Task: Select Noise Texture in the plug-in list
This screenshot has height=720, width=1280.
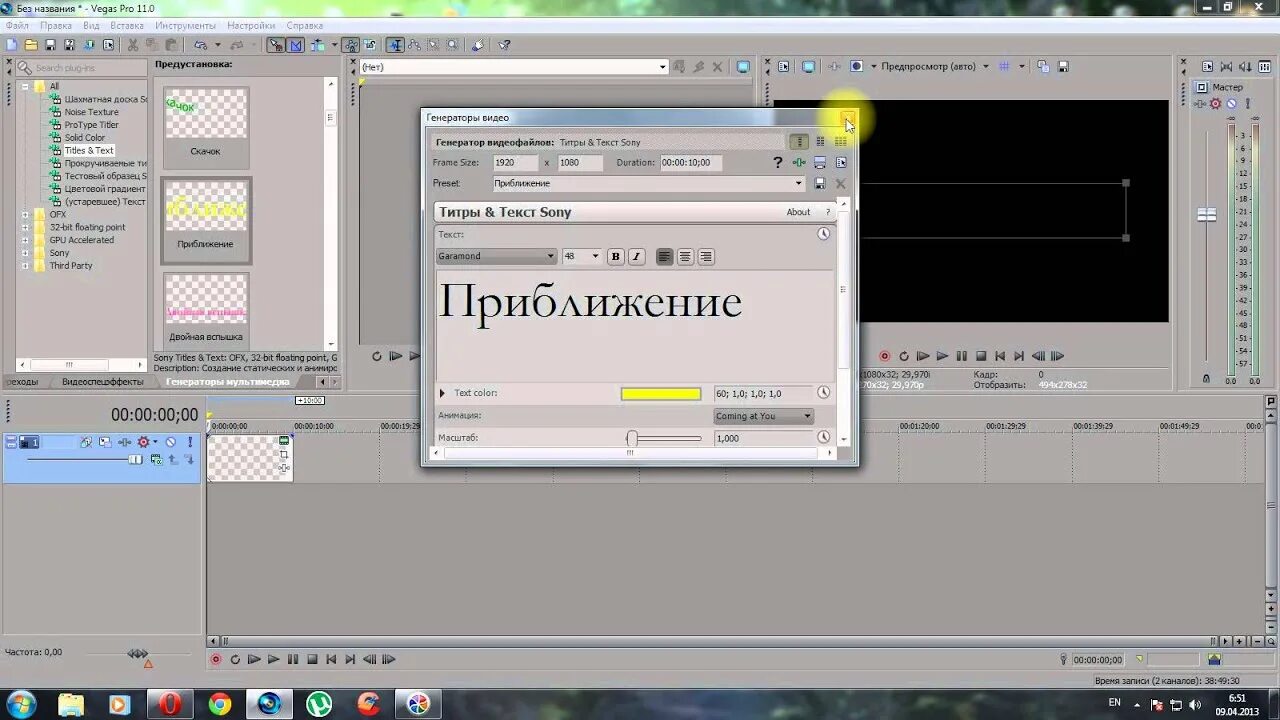Action: coord(91,112)
